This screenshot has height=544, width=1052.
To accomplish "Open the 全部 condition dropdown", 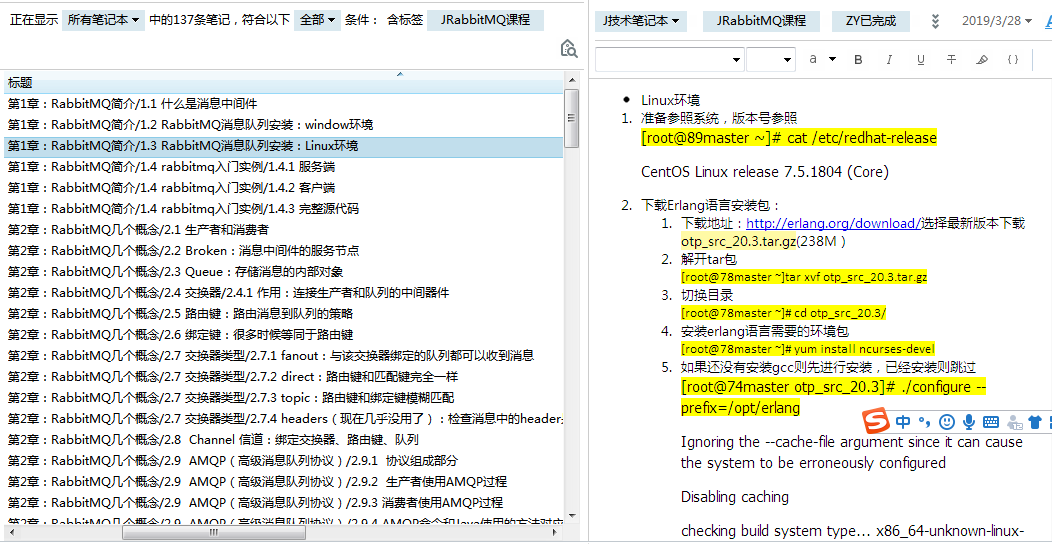I will pos(317,20).
